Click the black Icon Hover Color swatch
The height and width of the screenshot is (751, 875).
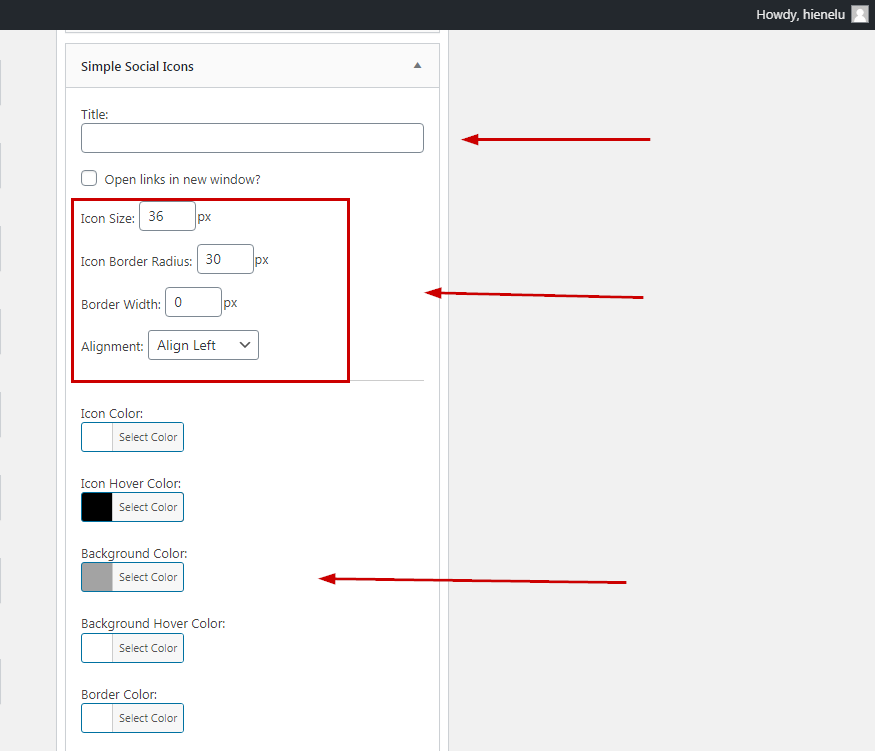click(97, 507)
